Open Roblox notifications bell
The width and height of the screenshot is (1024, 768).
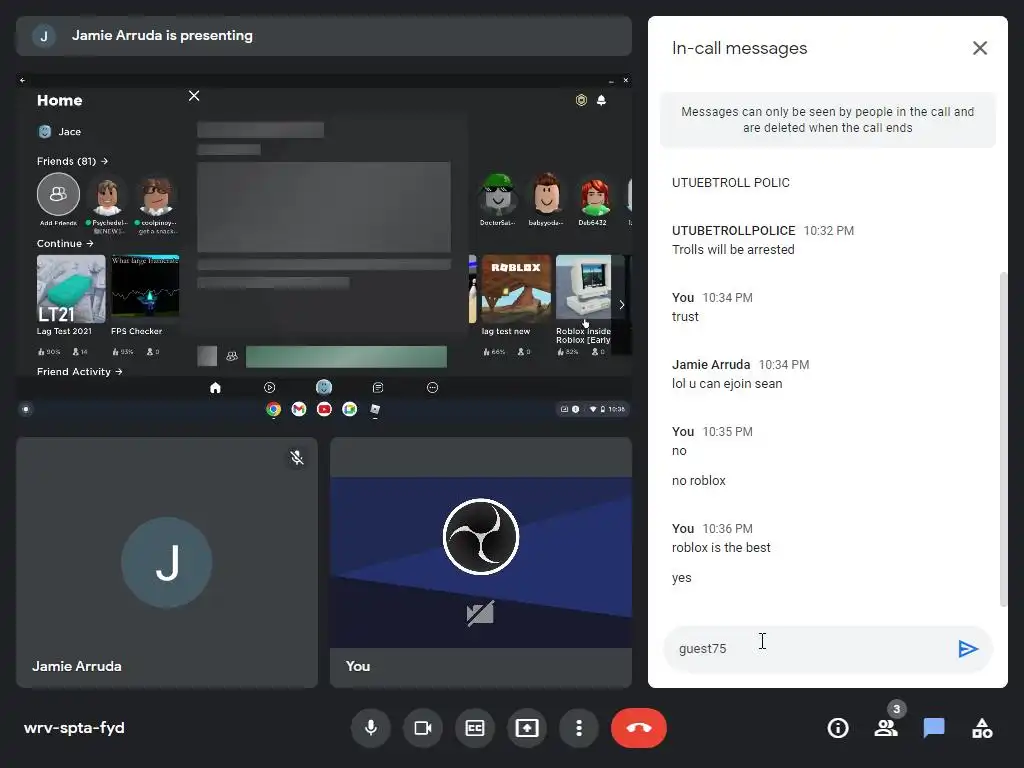(601, 100)
